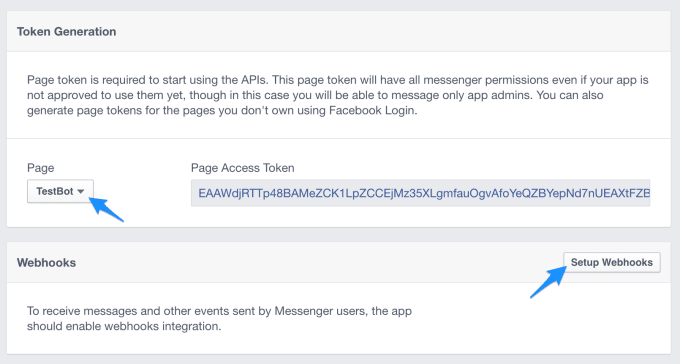Click the Token Generation heading
This screenshot has height=364, width=680.
point(66,32)
